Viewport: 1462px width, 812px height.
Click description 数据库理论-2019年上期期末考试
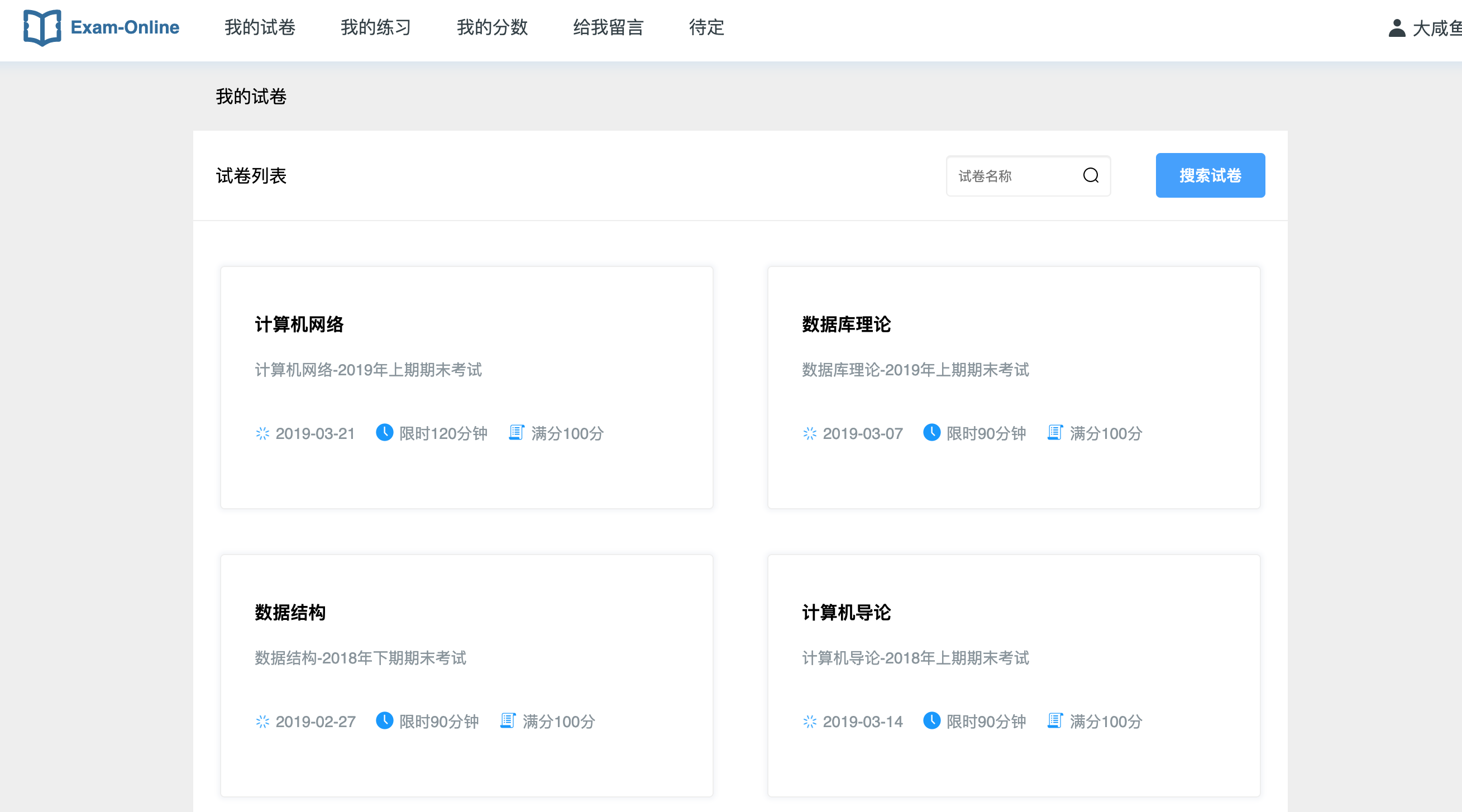tap(915, 370)
